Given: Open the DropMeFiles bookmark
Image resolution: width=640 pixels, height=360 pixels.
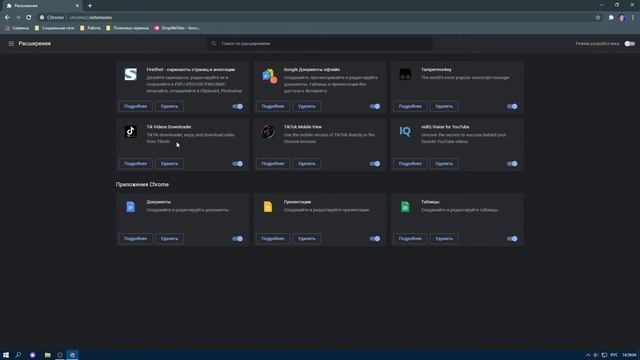Looking at the screenshot, I should tap(177, 28).
